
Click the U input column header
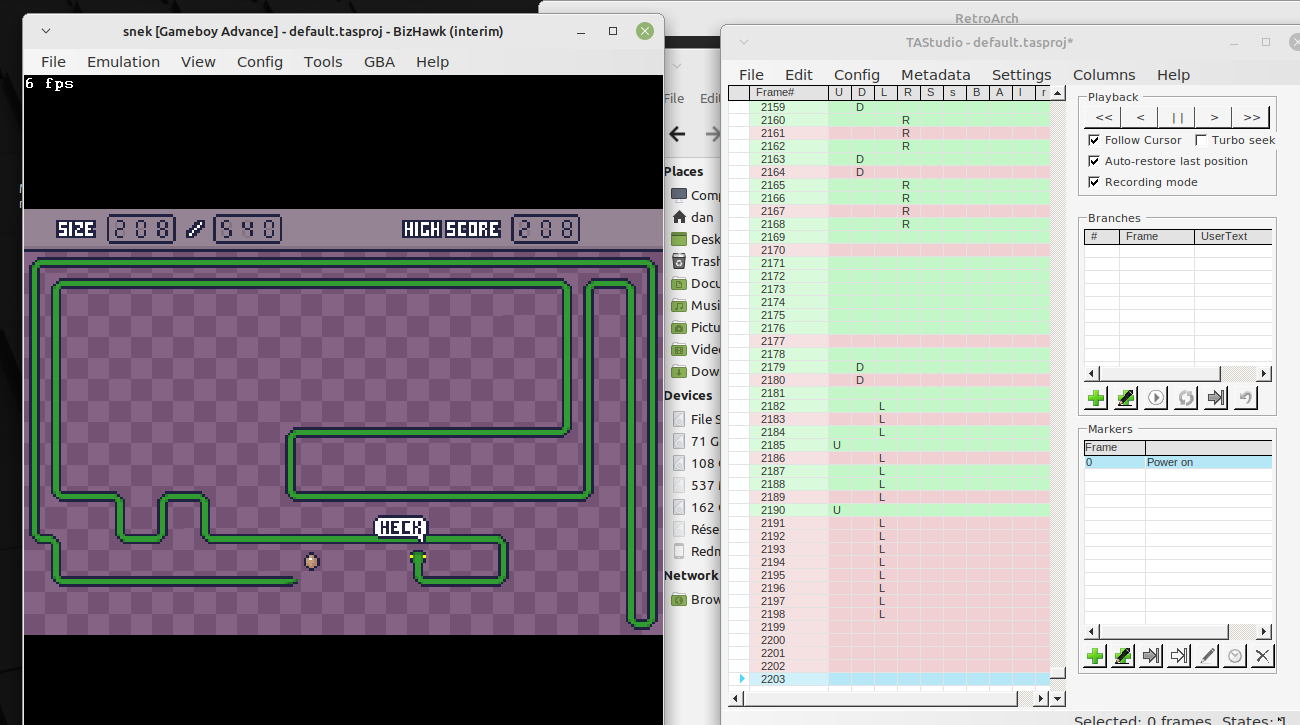click(x=838, y=93)
